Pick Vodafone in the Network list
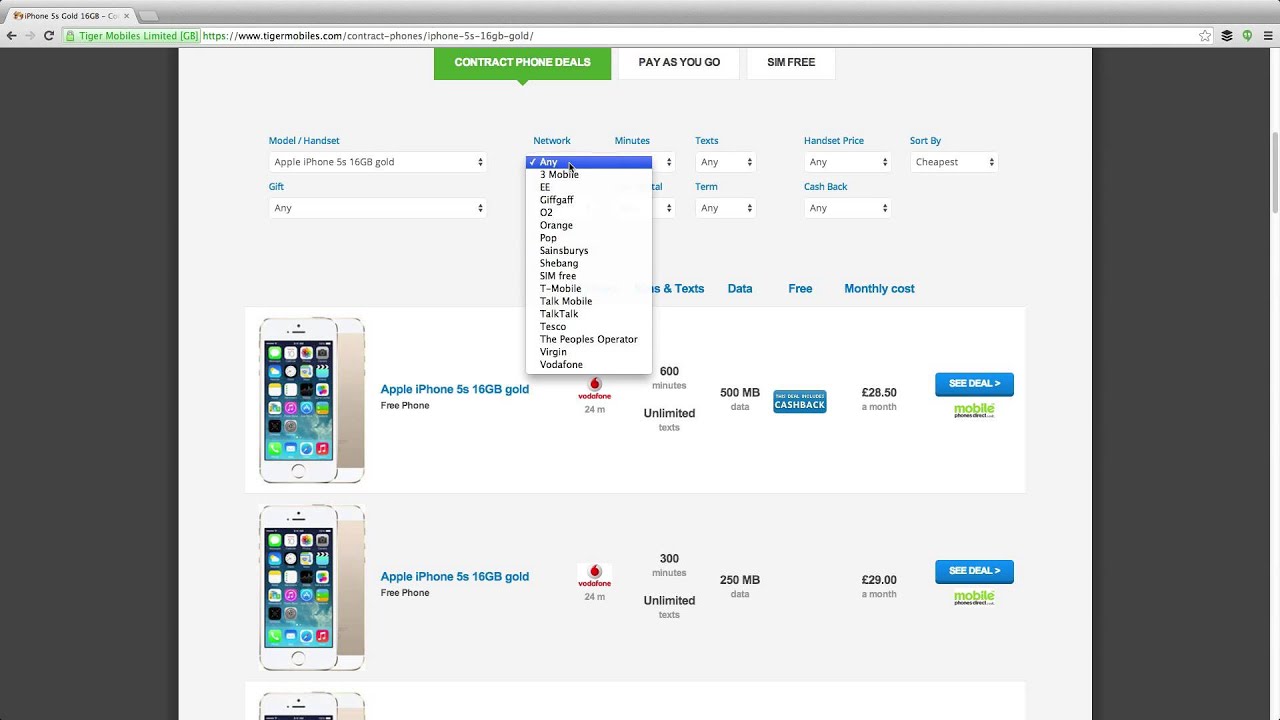The width and height of the screenshot is (1280, 720). [588, 365]
